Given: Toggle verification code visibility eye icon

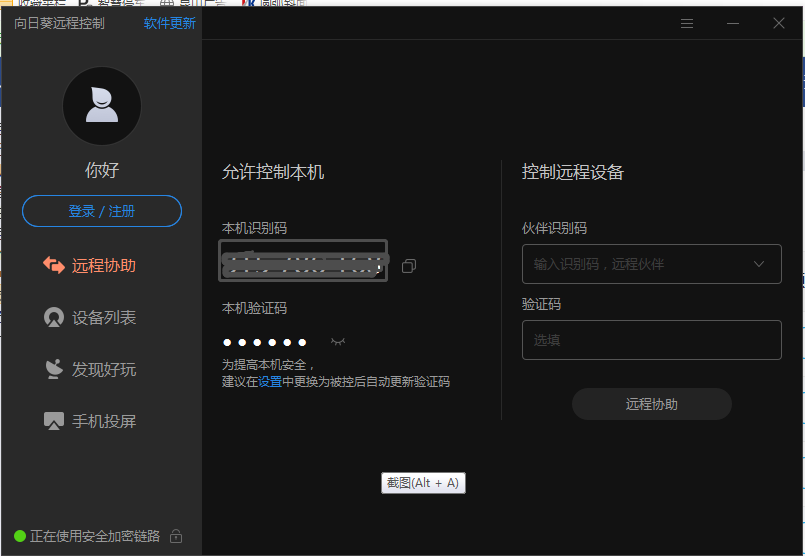Looking at the screenshot, I should pyautogui.click(x=338, y=342).
